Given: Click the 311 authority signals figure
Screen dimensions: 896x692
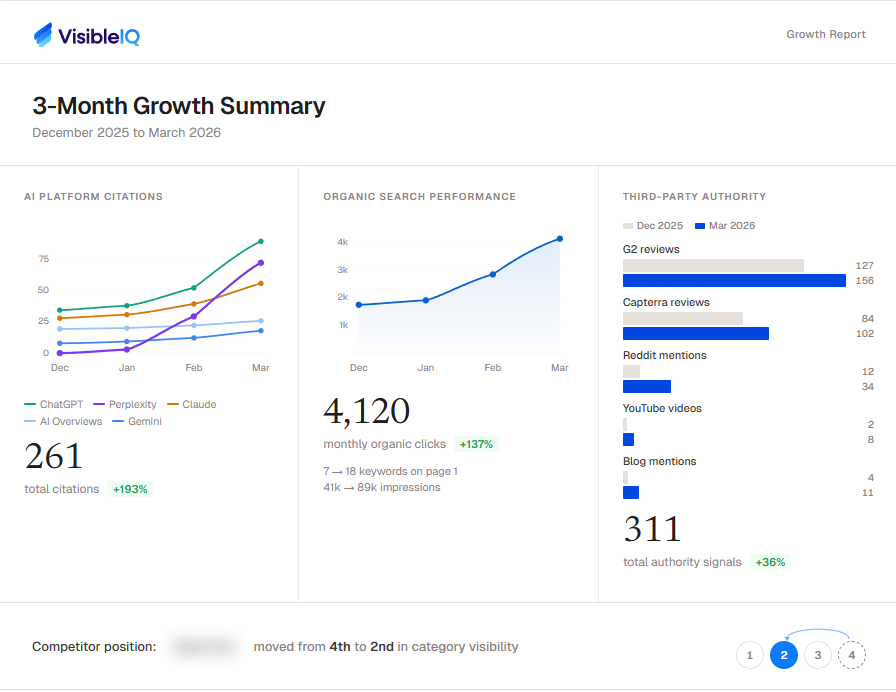Looking at the screenshot, I should (x=652, y=529).
